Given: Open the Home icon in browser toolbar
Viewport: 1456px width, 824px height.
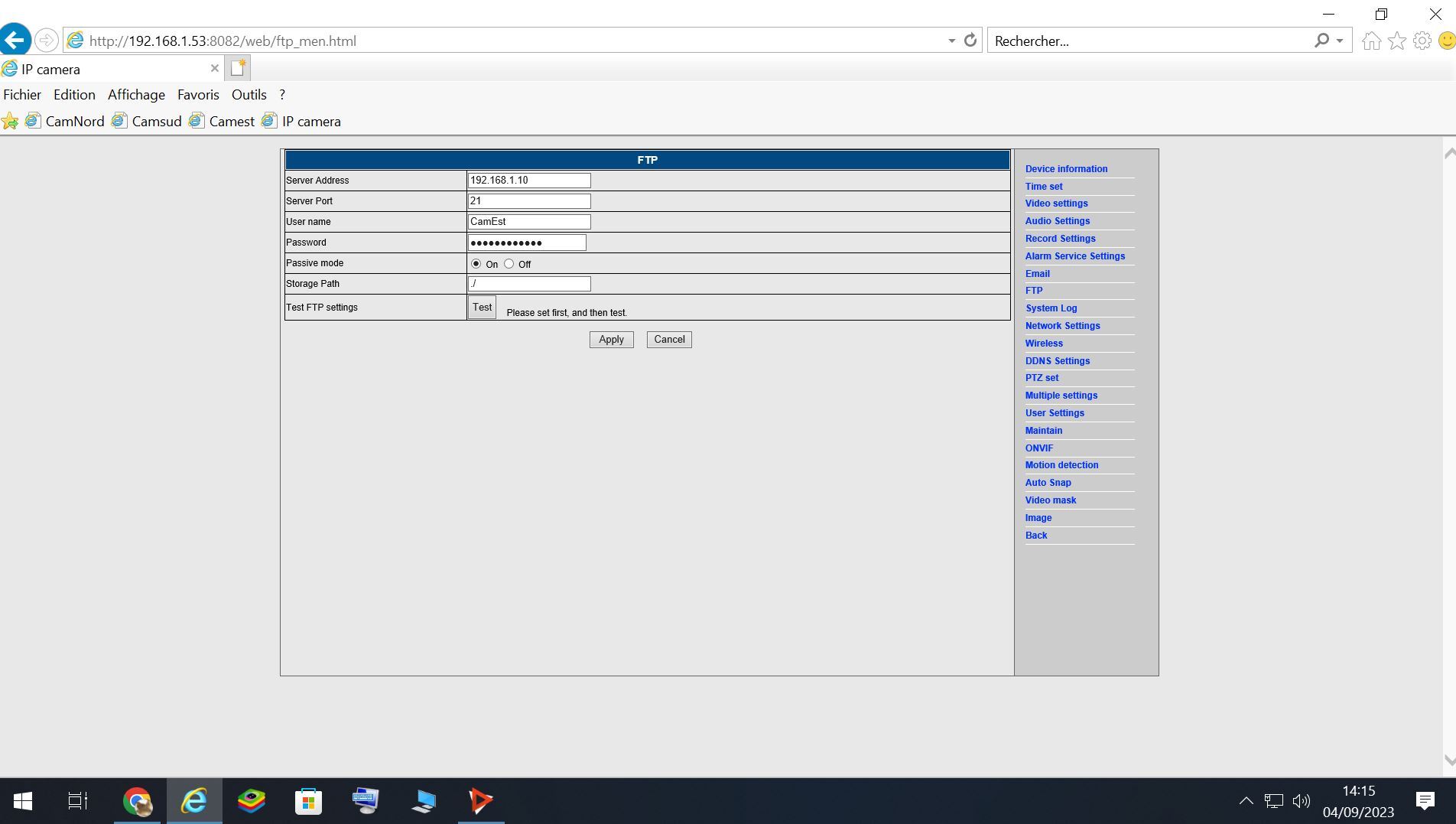Looking at the screenshot, I should point(1371,41).
